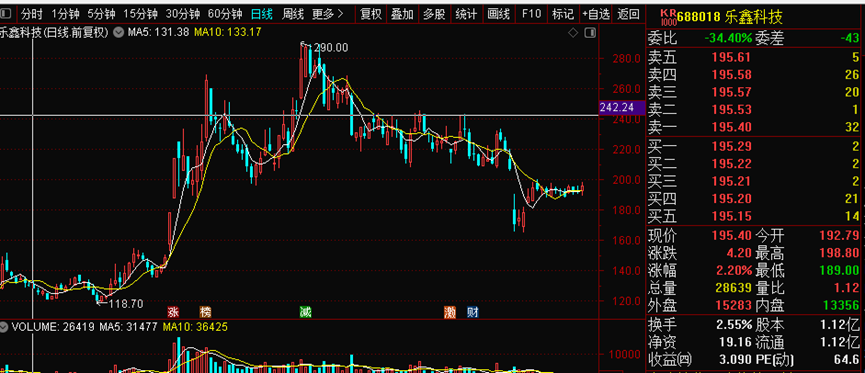Add stock via +自选 button

tap(596, 14)
